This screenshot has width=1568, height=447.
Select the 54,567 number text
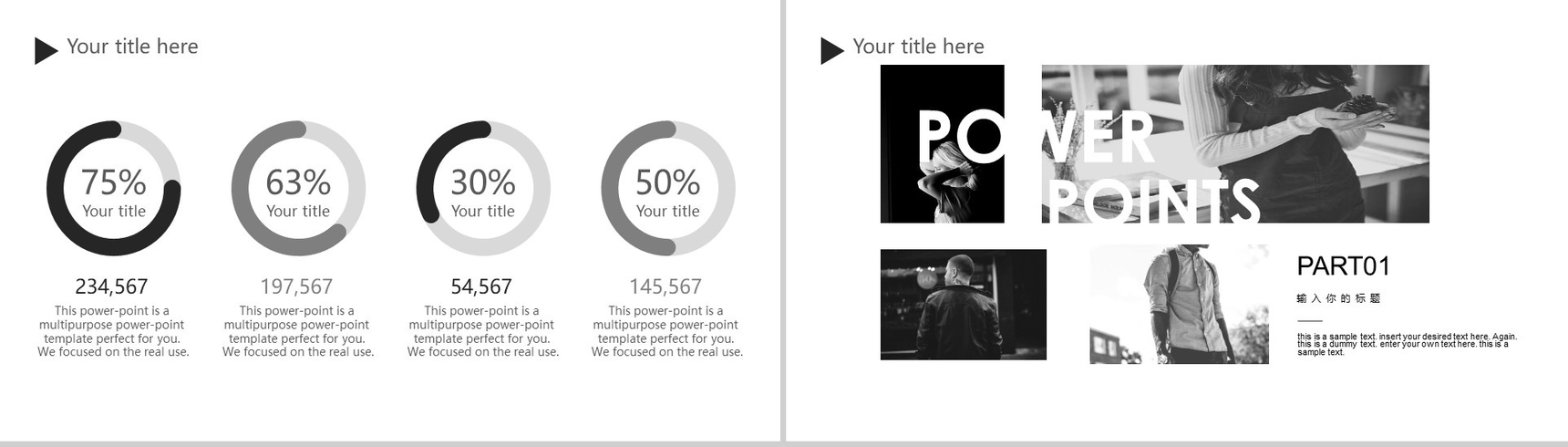click(x=481, y=286)
